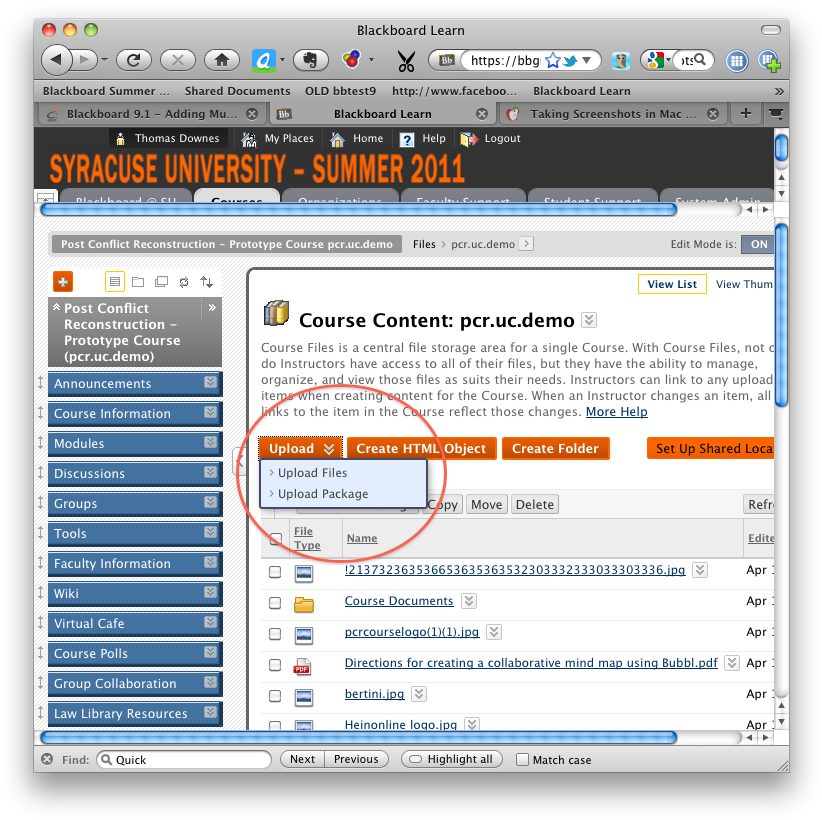
Task: Open options chevron beside Course Documents
Action: pyautogui.click(x=469, y=601)
